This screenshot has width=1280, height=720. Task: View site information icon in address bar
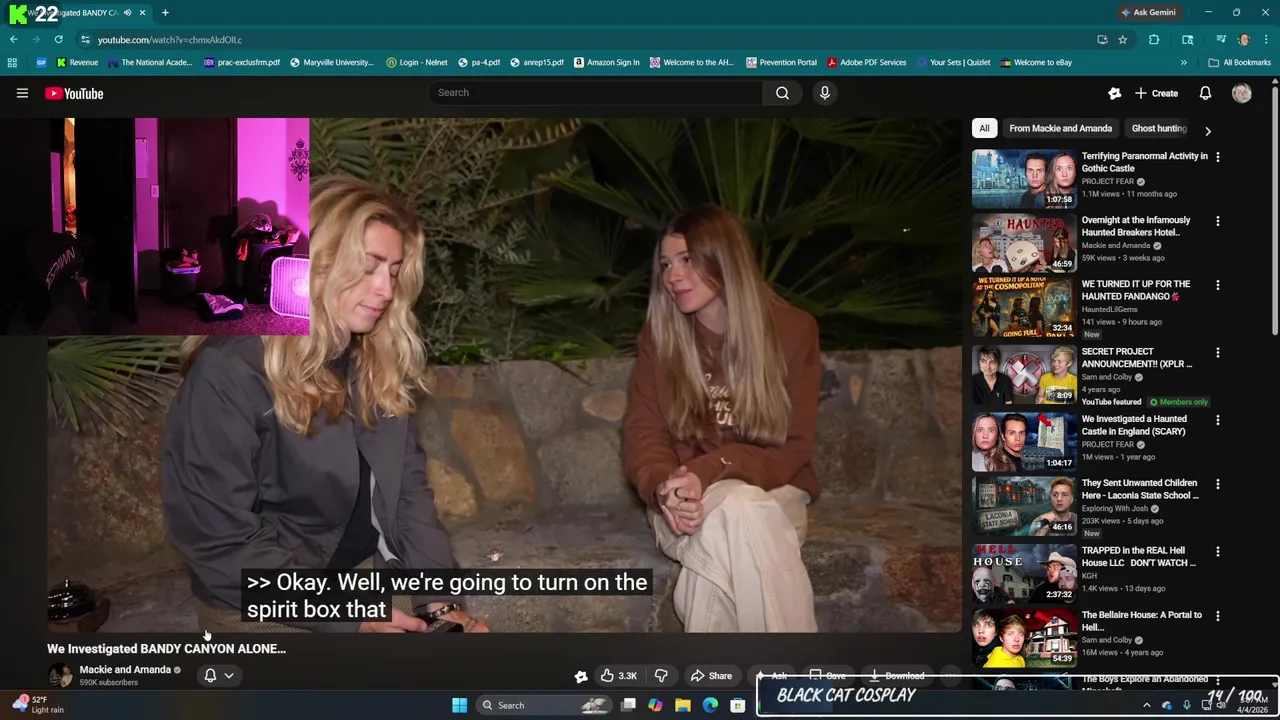pos(86,40)
